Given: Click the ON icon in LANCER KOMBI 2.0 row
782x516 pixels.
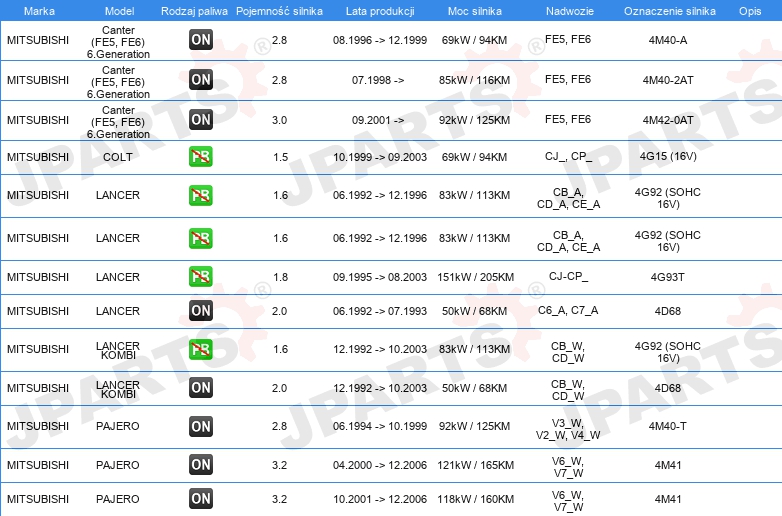Looking at the screenshot, I should [201, 388].
